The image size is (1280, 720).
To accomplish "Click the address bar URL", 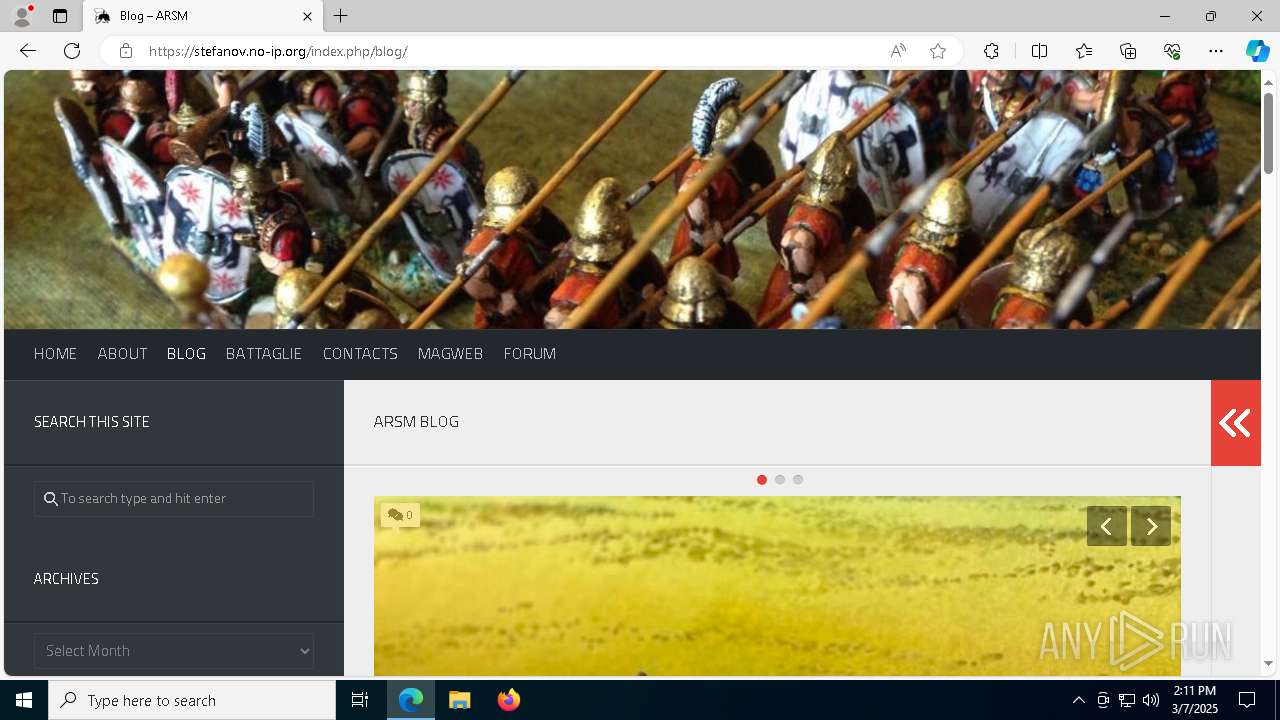I will 278,51.
